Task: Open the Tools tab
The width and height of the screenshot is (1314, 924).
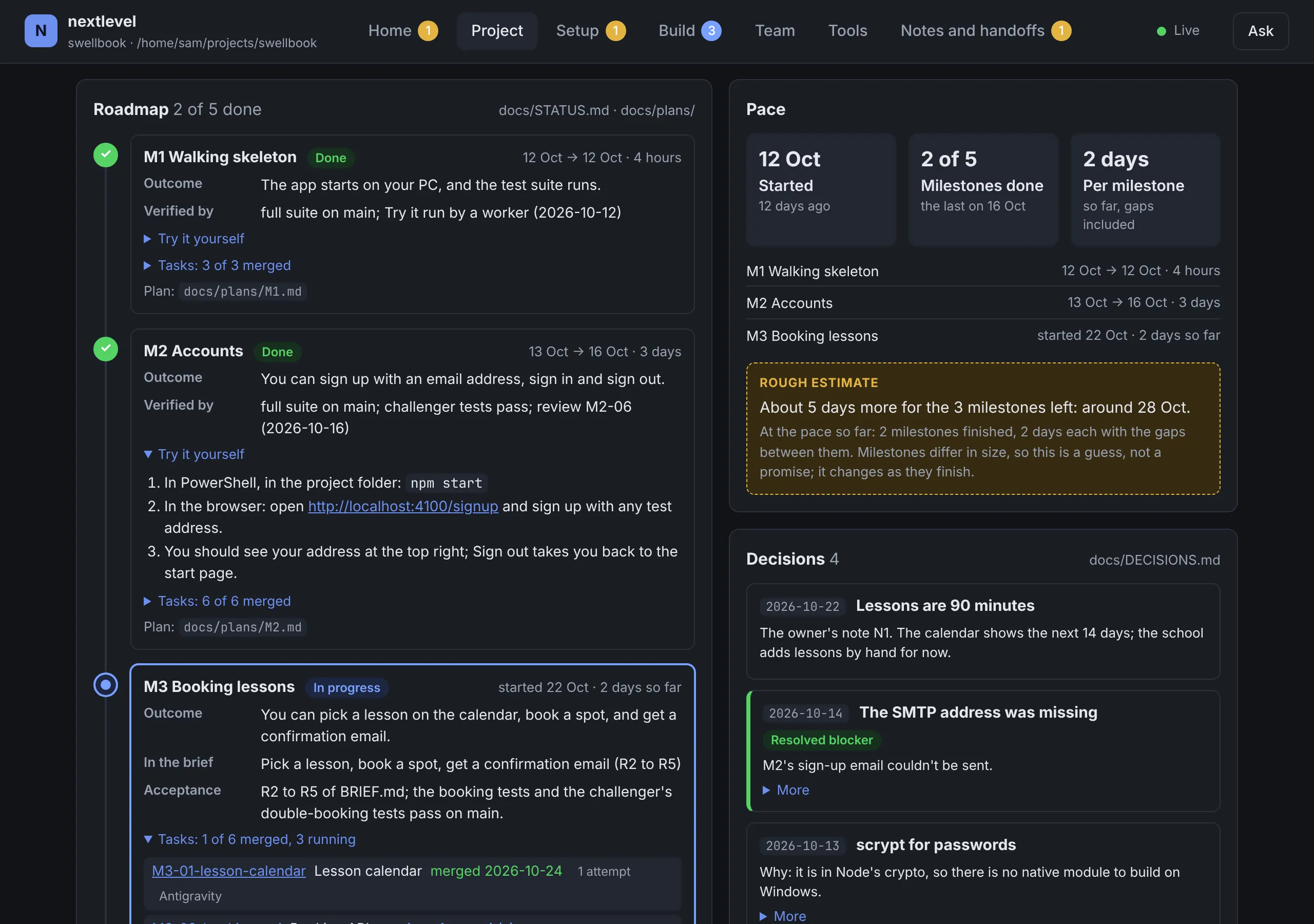Action: click(x=847, y=31)
